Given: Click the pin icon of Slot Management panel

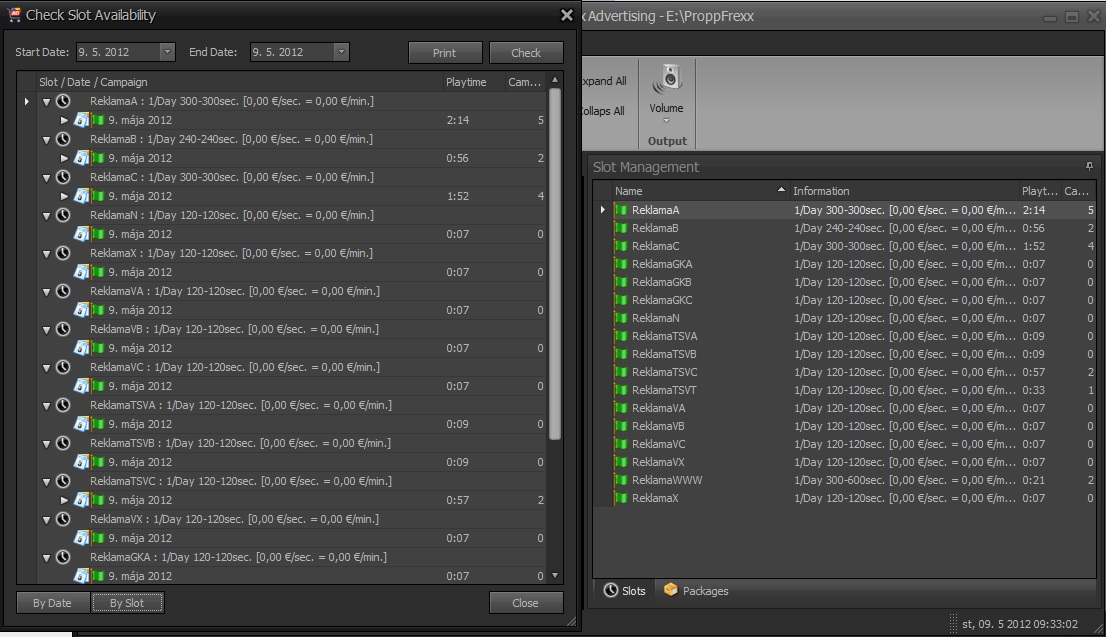Looking at the screenshot, I should coord(1089,166).
